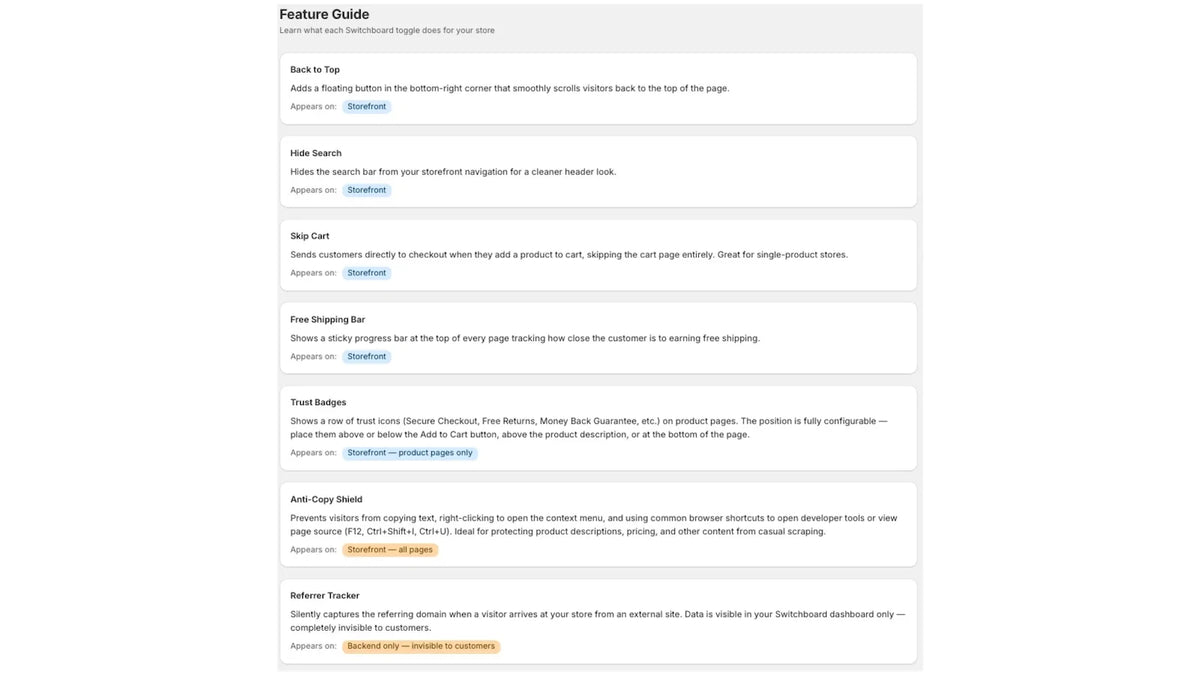Click the Storefront badge under Hide Search
Image resolution: width=1200 pixels, height=675 pixels.
pos(367,190)
